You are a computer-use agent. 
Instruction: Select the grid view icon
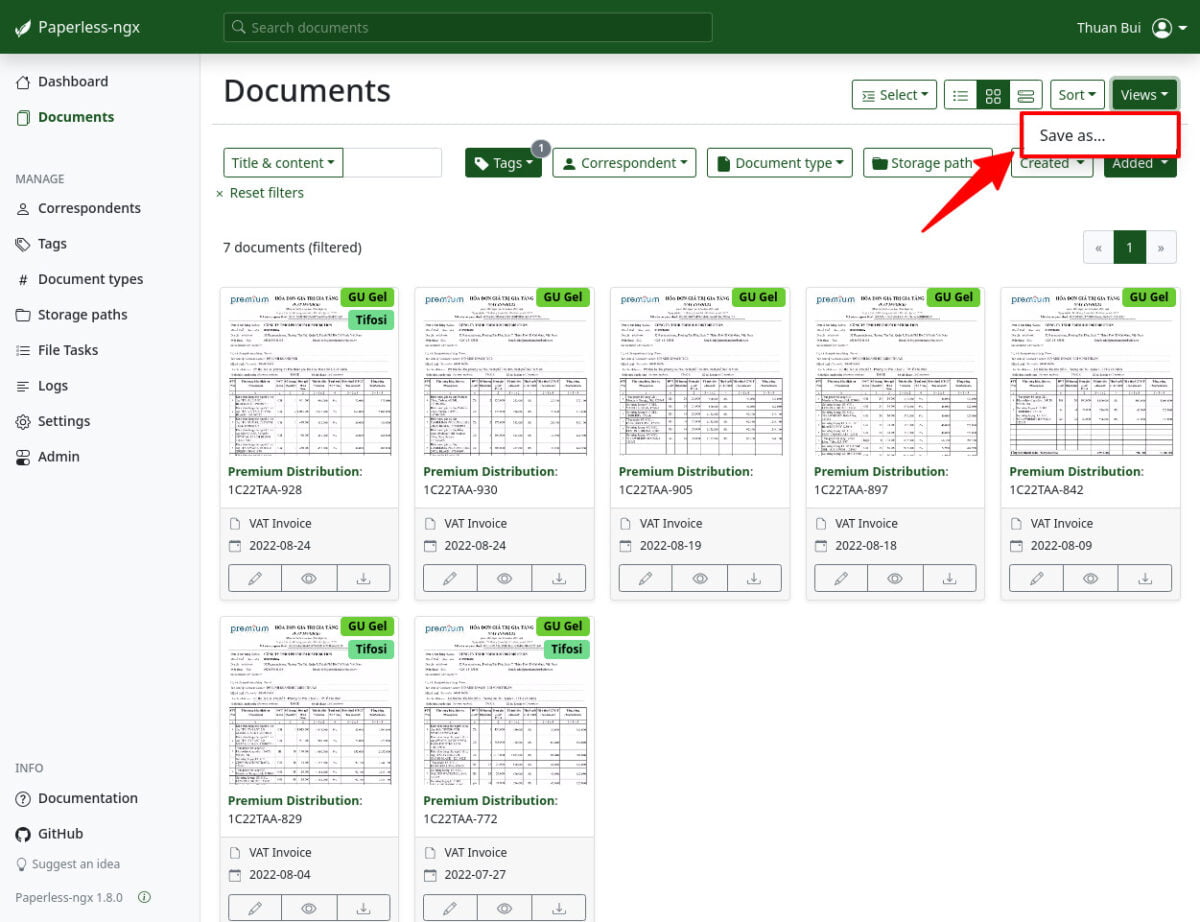click(x=993, y=94)
